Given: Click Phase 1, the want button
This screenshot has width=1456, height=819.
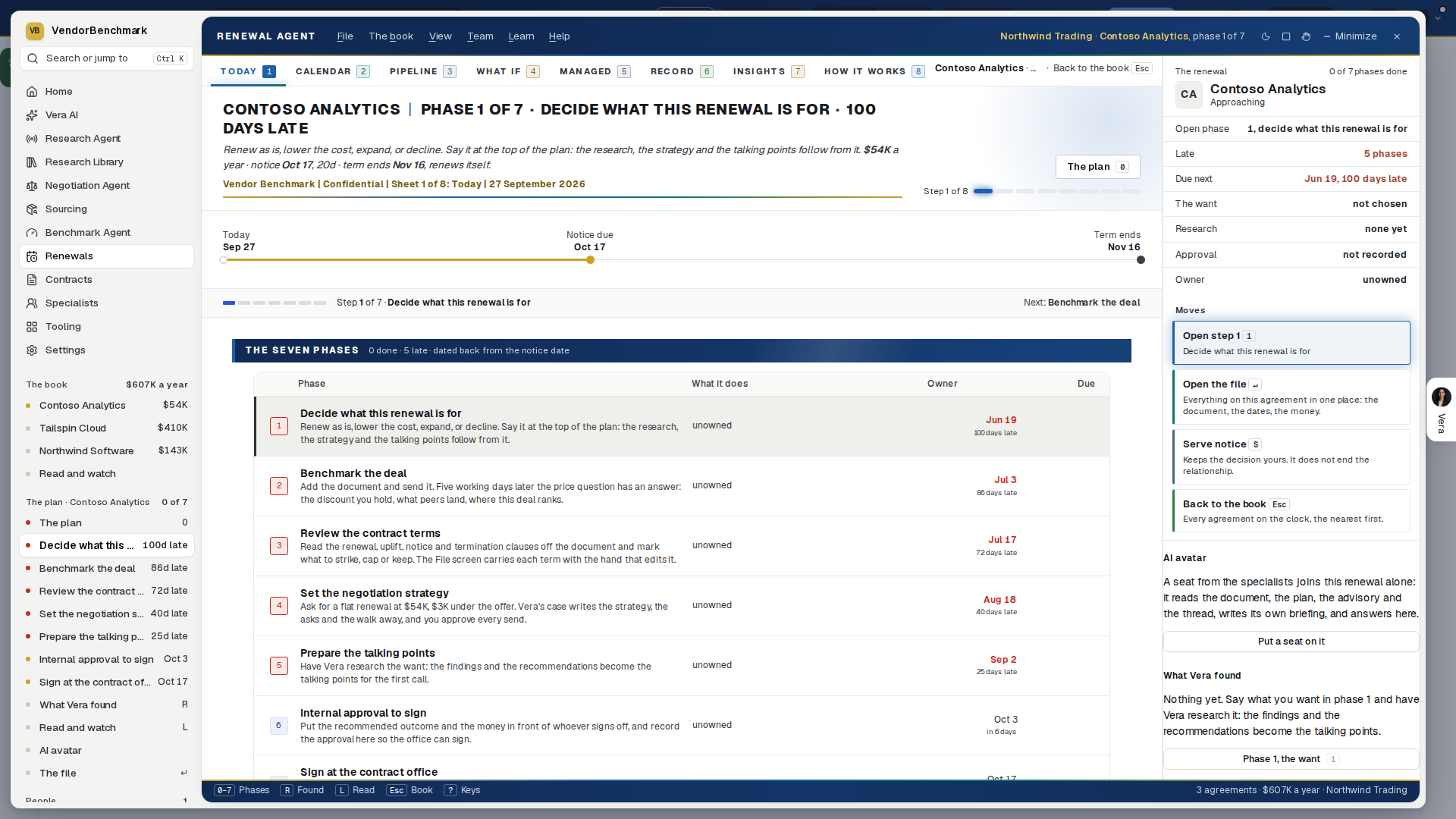Looking at the screenshot, I should tap(1291, 759).
